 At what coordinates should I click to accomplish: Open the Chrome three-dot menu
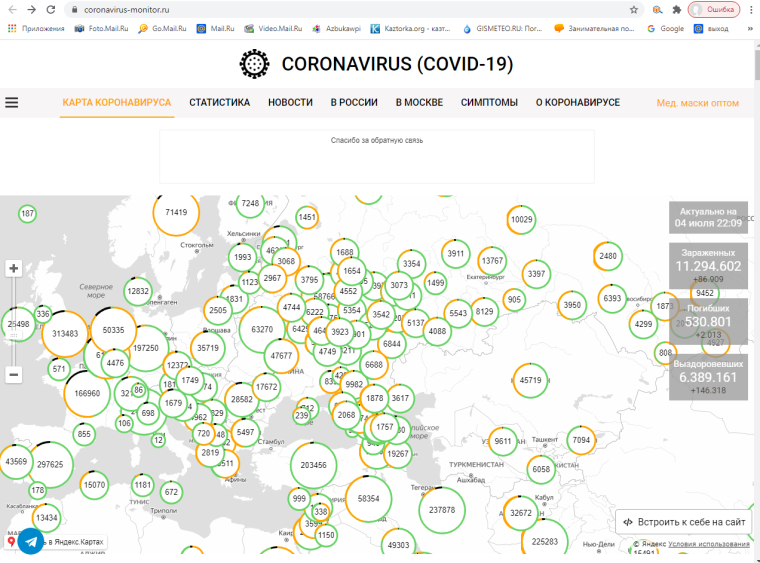(749, 9)
